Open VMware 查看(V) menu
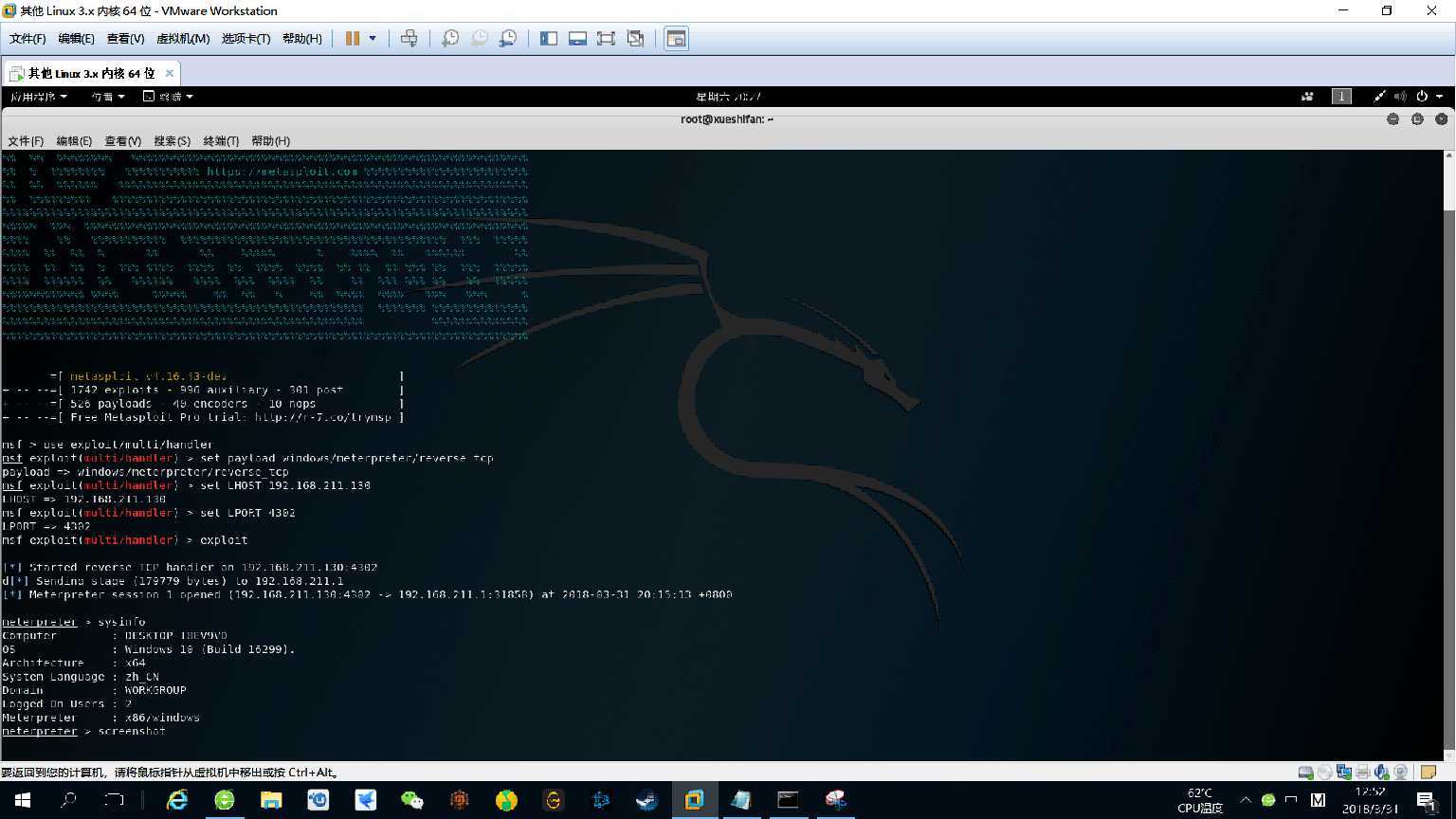Image resolution: width=1456 pixels, height=819 pixels. (x=125, y=39)
